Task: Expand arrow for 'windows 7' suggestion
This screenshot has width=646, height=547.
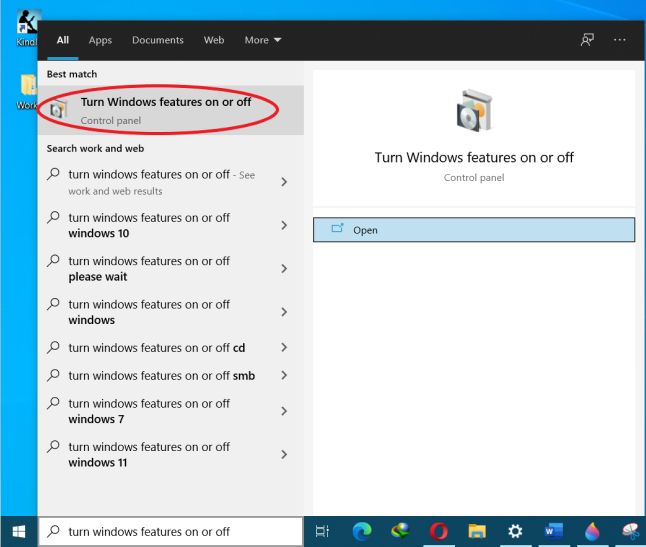Action: coord(284,411)
